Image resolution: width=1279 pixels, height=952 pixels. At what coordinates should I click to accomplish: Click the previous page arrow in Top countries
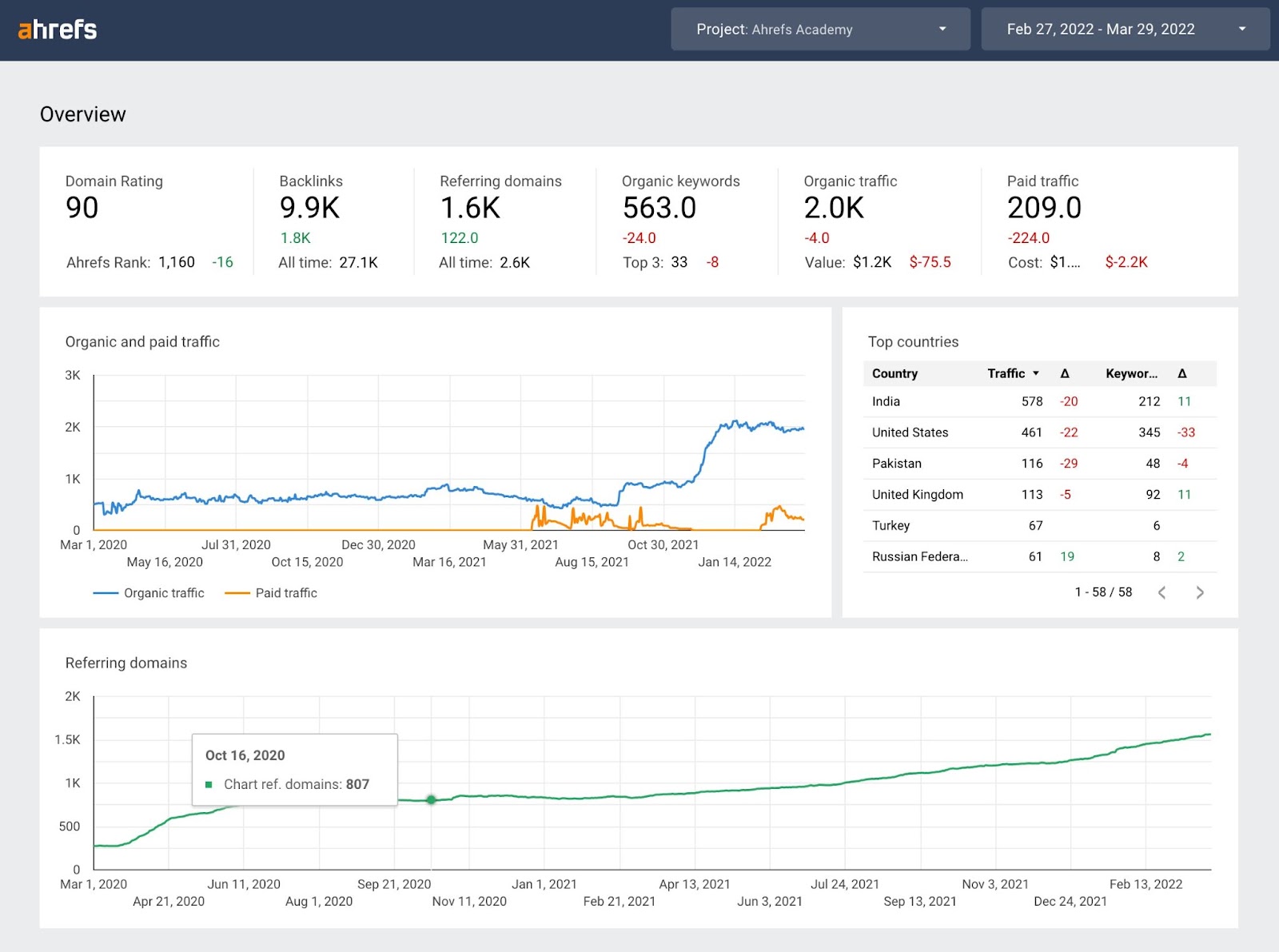point(1161,592)
